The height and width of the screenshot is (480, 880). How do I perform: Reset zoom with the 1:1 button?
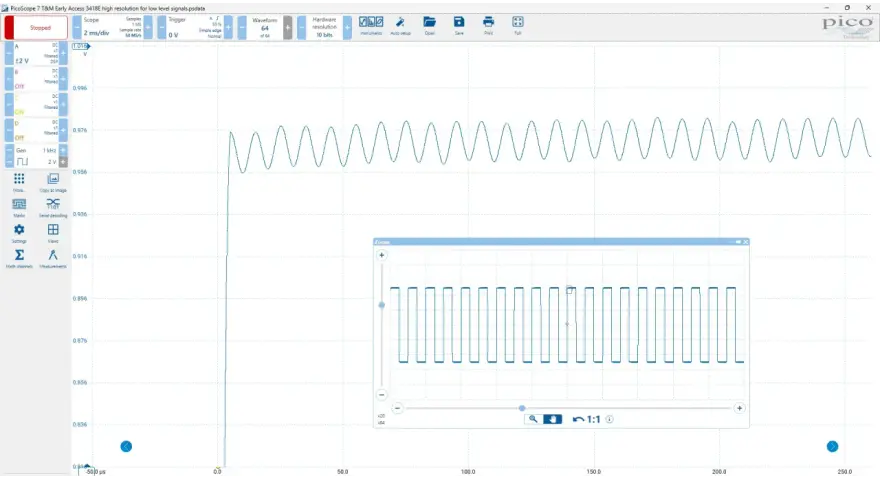pyautogui.click(x=586, y=419)
